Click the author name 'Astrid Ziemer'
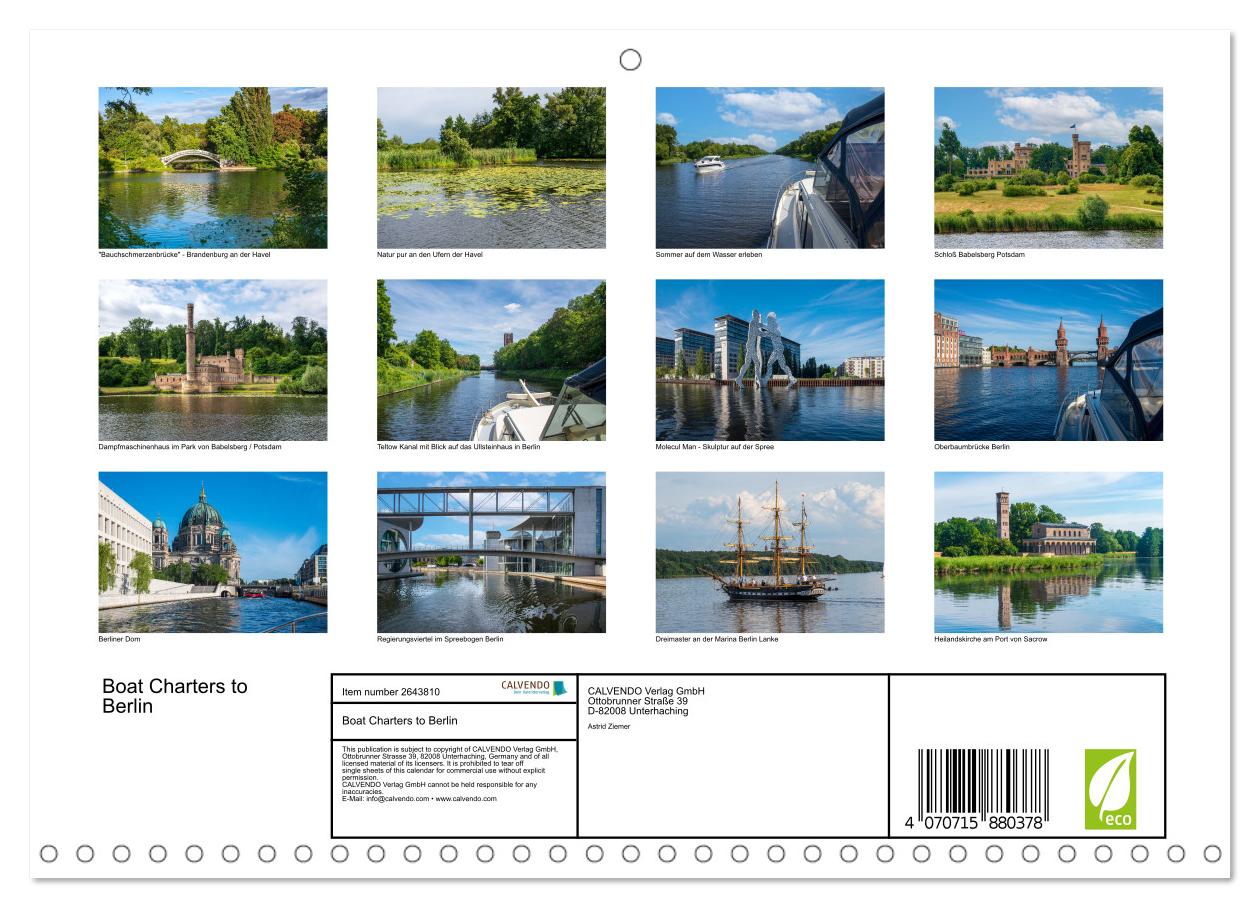Viewport: 1260px width, 908px height. click(609, 727)
